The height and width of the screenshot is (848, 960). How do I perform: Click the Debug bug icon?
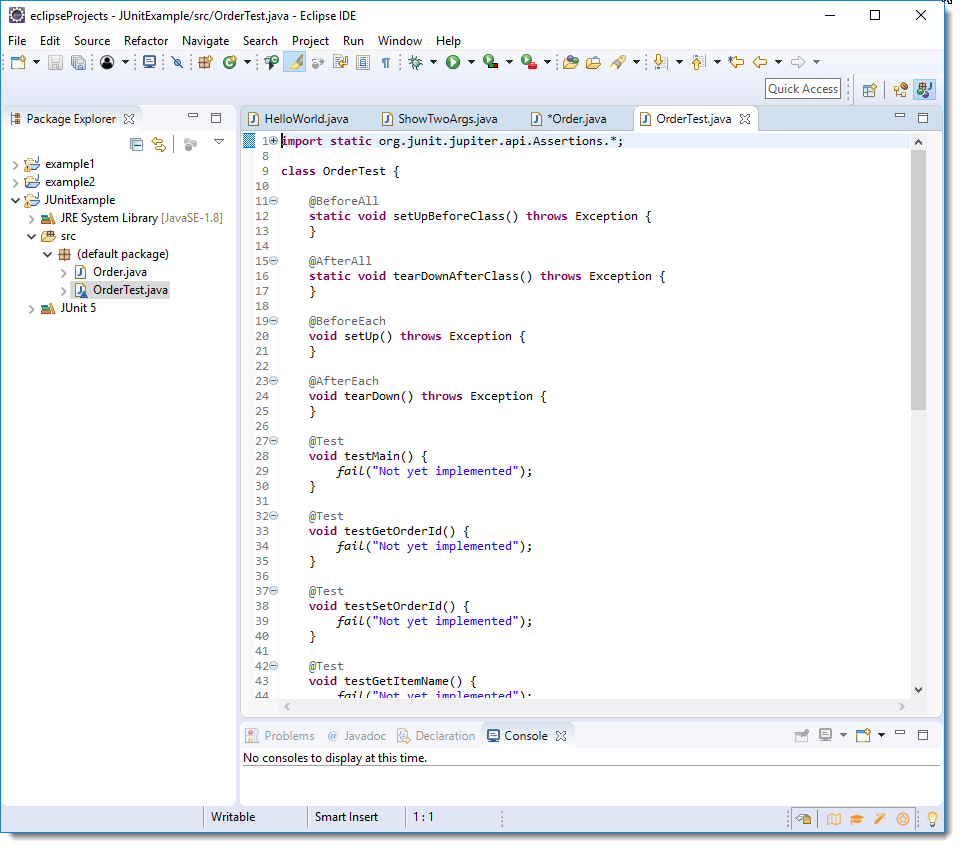416,62
